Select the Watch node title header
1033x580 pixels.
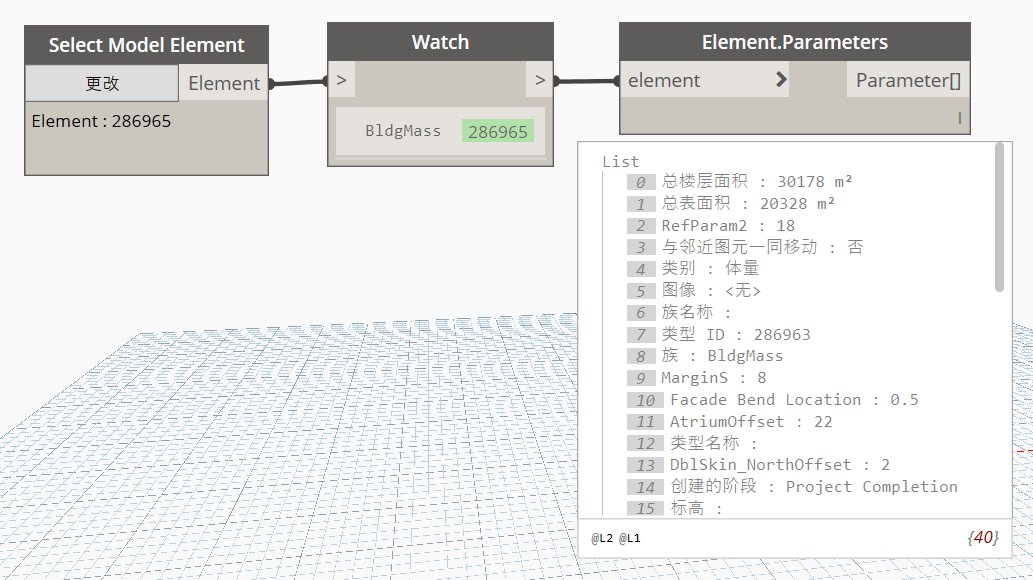(440, 42)
